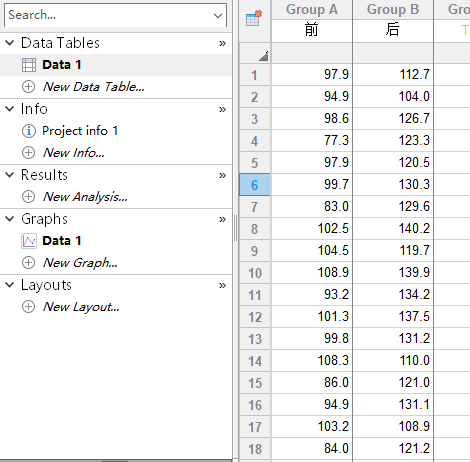Select the Group A column header
Screen dimensions: 470x462
point(312,9)
